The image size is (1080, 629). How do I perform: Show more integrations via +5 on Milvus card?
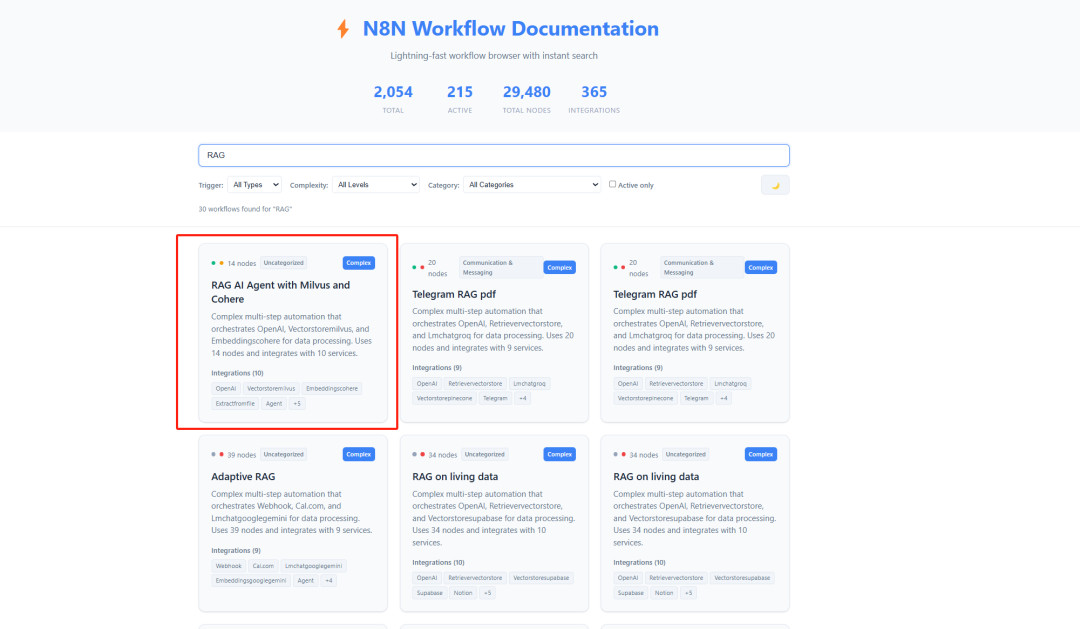[297, 404]
